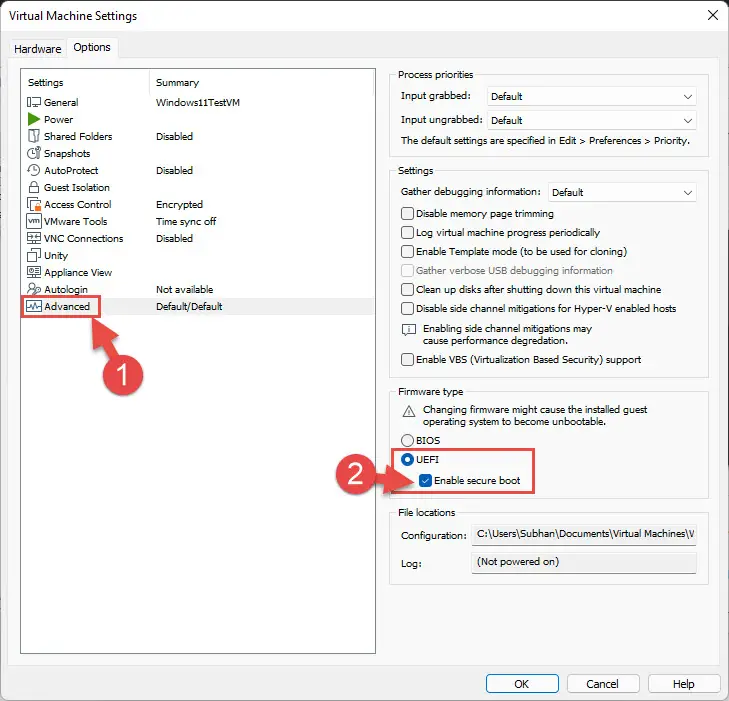Click the Advanced waveform icon
This screenshot has width=729, height=701.
pos(33,306)
